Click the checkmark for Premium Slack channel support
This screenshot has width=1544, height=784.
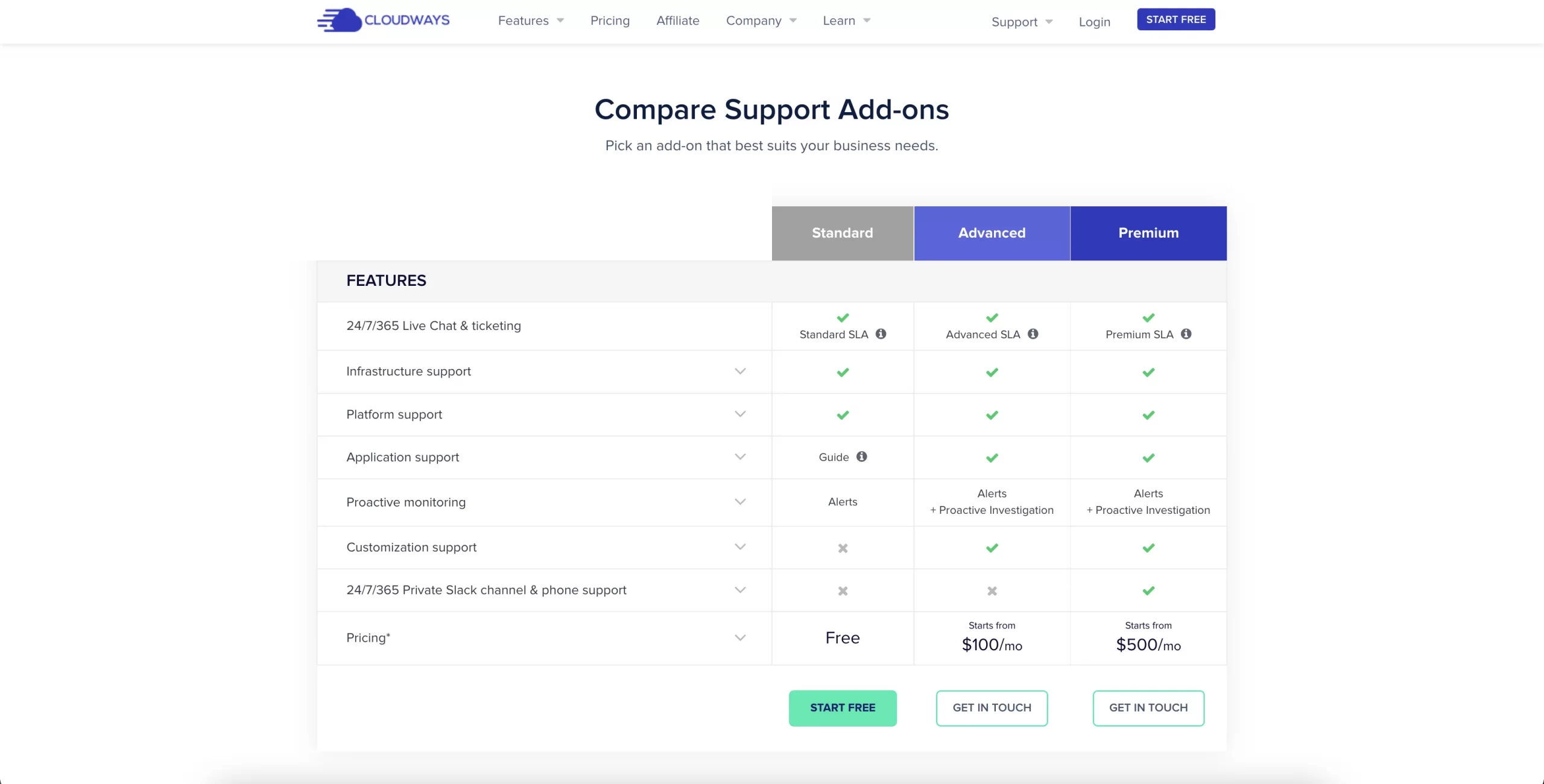tap(1148, 591)
